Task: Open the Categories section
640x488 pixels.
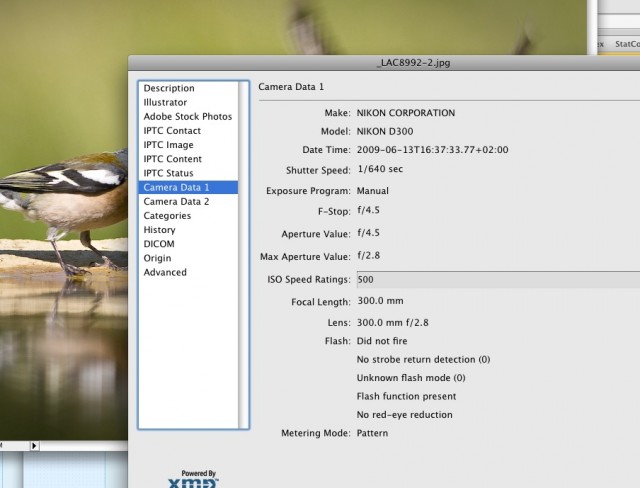Action: pyautogui.click(x=167, y=216)
